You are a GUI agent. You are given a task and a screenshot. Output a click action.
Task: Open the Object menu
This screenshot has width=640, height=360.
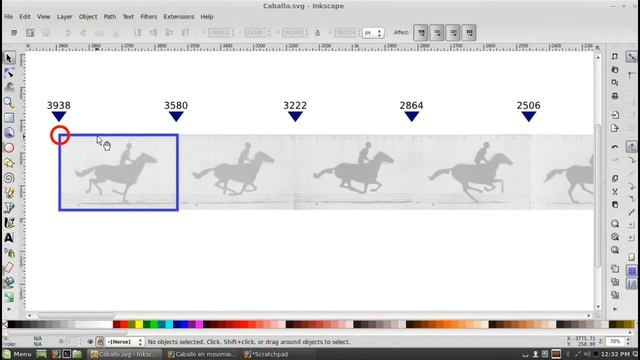[88, 17]
